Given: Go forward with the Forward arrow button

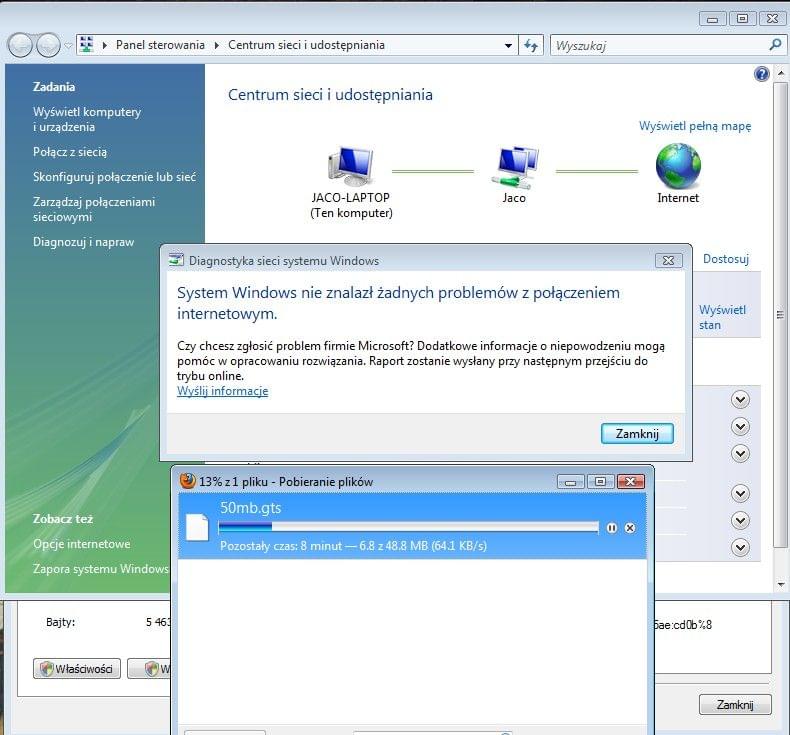Looking at the screenshot, I should coord(48,45).
